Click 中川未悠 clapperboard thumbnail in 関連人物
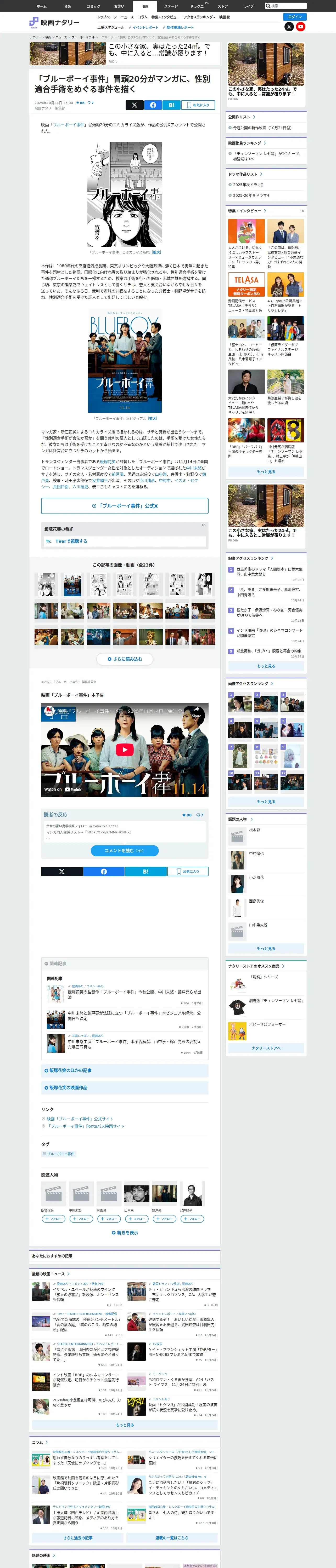The width and height of the screenshot is (336, 1568). (x=81, y=1194)
